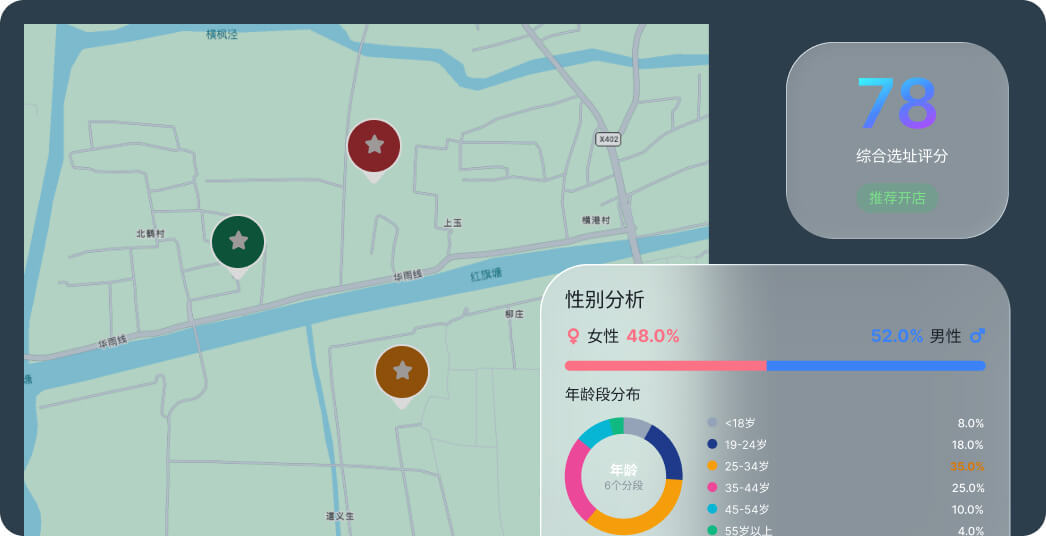Click the 红旗塘 river label
Screen dimensions: 1046x536
coord(486,274)
